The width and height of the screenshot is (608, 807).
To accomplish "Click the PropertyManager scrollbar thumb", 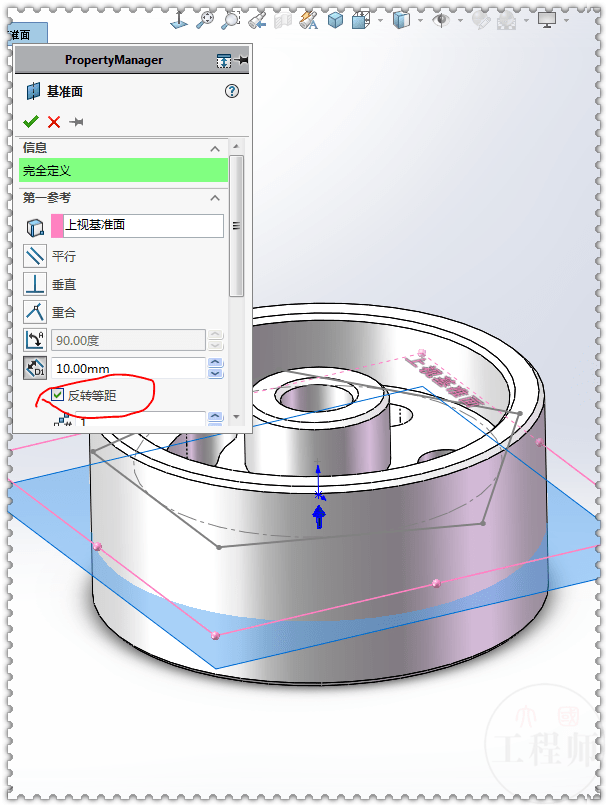I will coord(236,226).
